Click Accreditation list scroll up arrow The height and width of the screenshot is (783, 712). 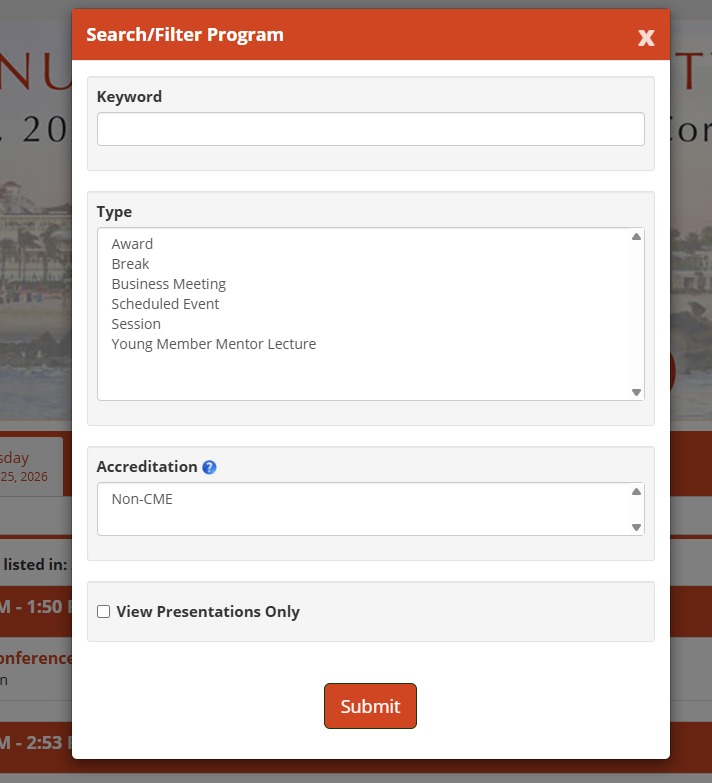click(636, 492)
